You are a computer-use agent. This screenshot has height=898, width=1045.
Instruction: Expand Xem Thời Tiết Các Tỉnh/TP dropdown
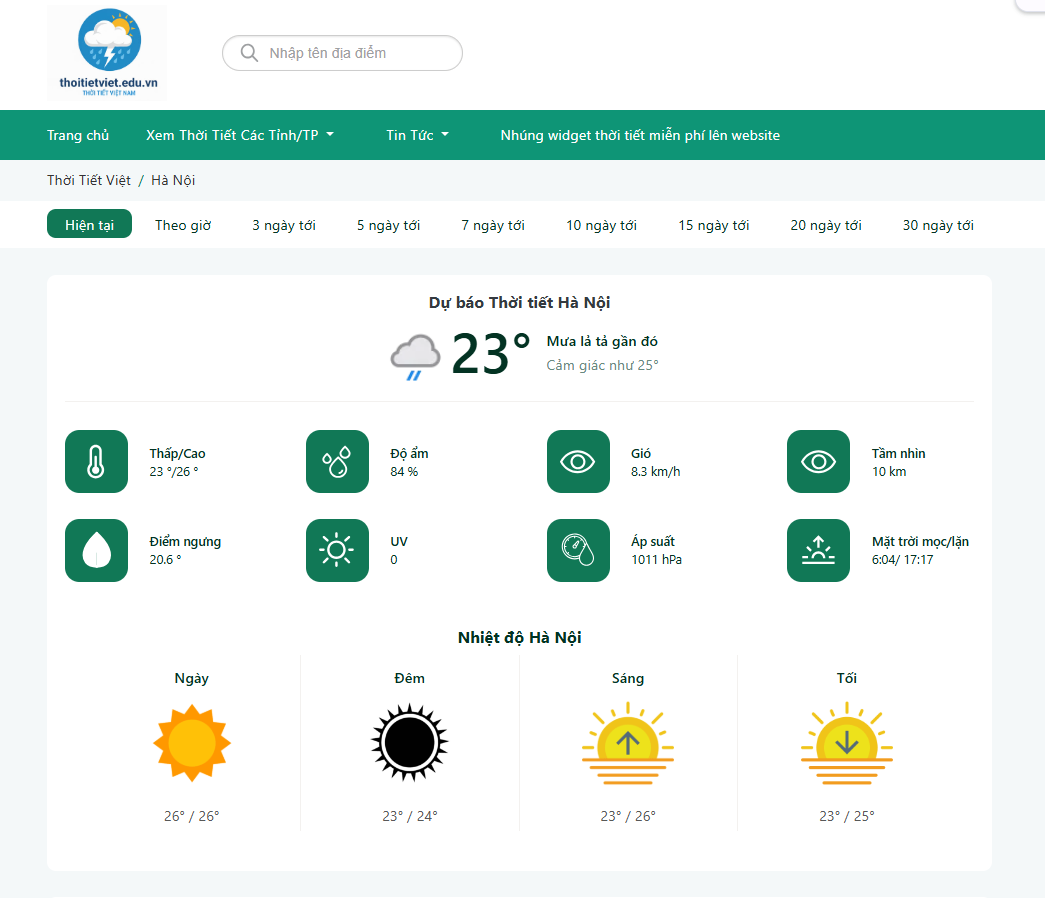240,135
